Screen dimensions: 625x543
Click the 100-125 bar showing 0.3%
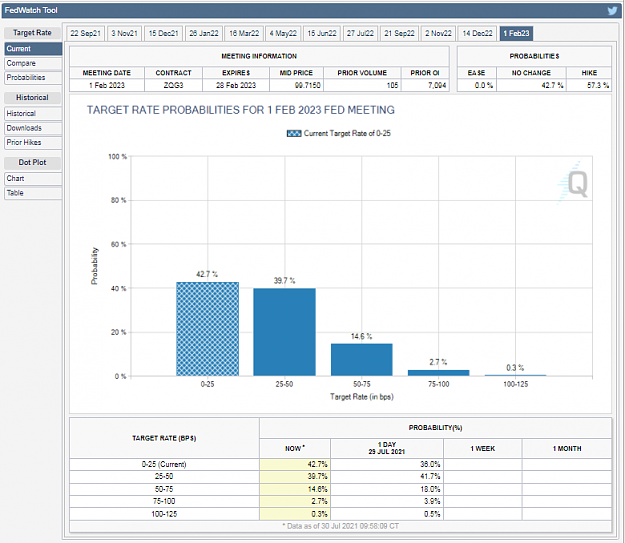515,375
